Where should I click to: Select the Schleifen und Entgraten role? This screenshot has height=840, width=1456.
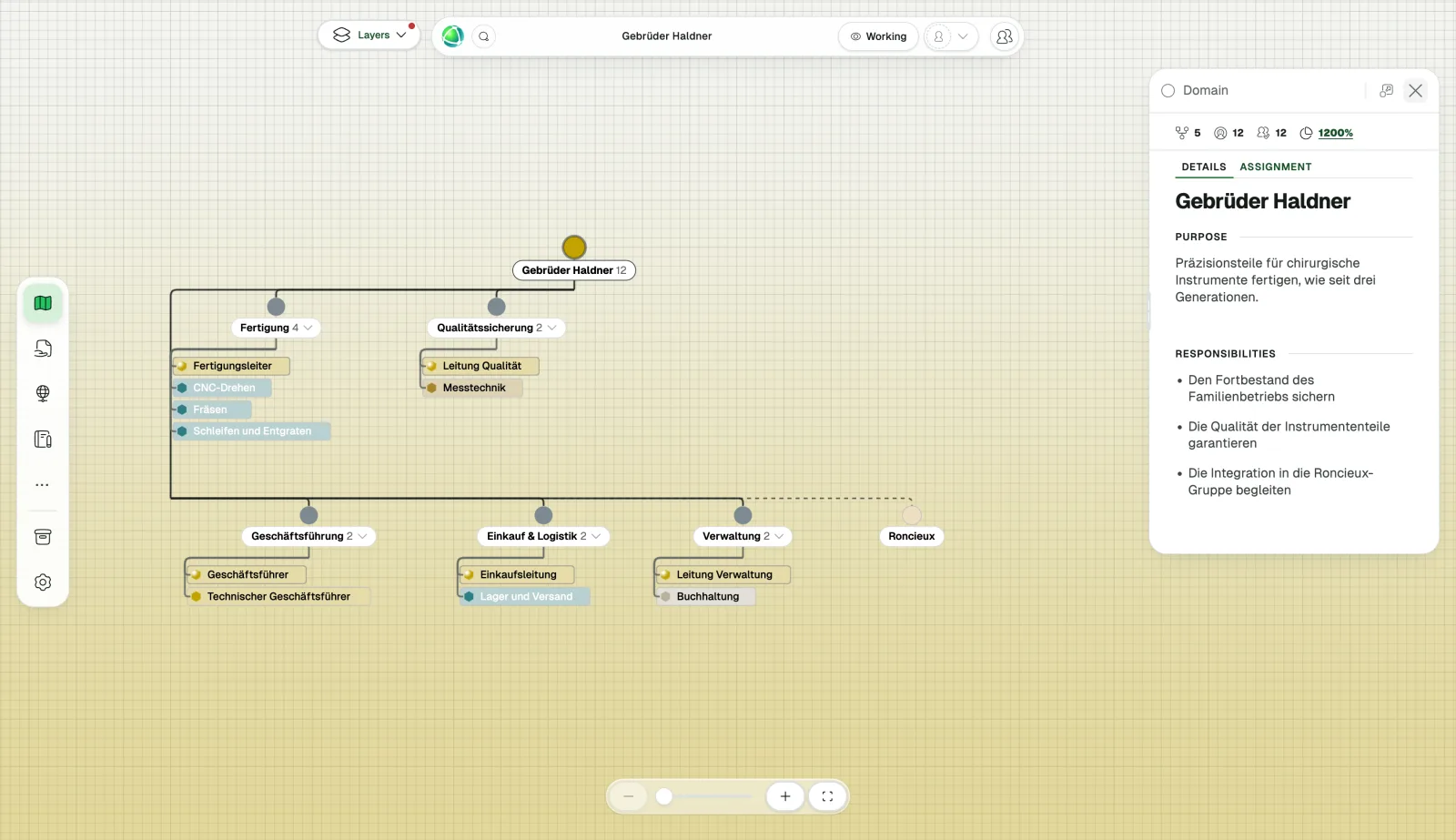pos(252,431)
